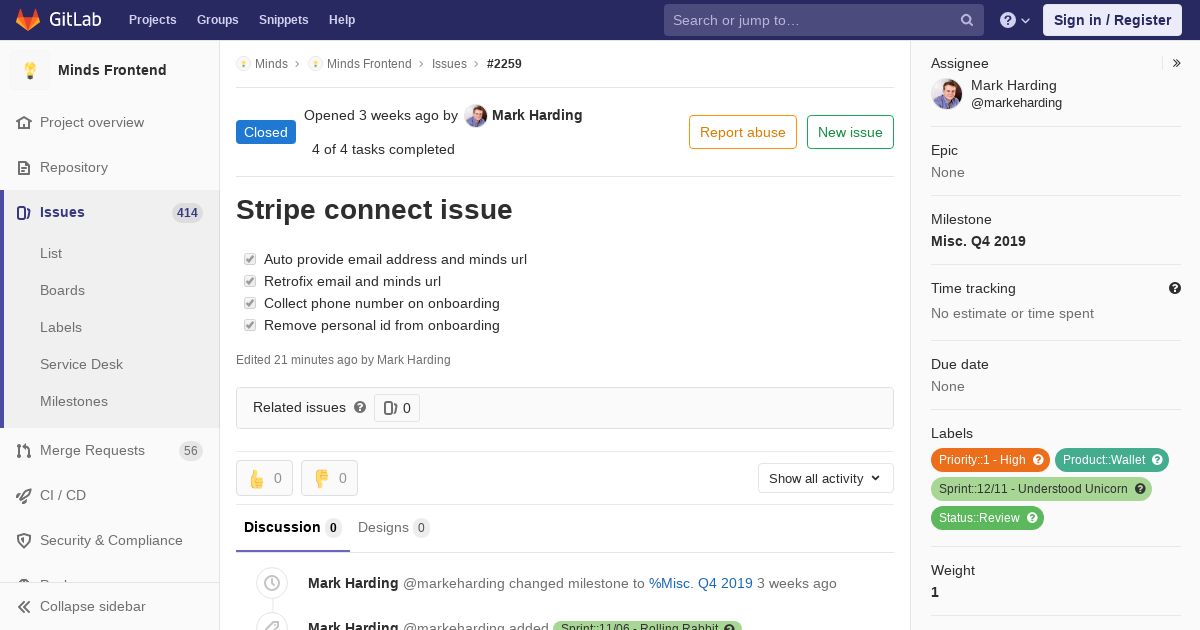This screenshot has width=1200, height=630.
Task: Click the Merge Requests 56 count badge
Action: pyautogui.click(x=191, y=451)
